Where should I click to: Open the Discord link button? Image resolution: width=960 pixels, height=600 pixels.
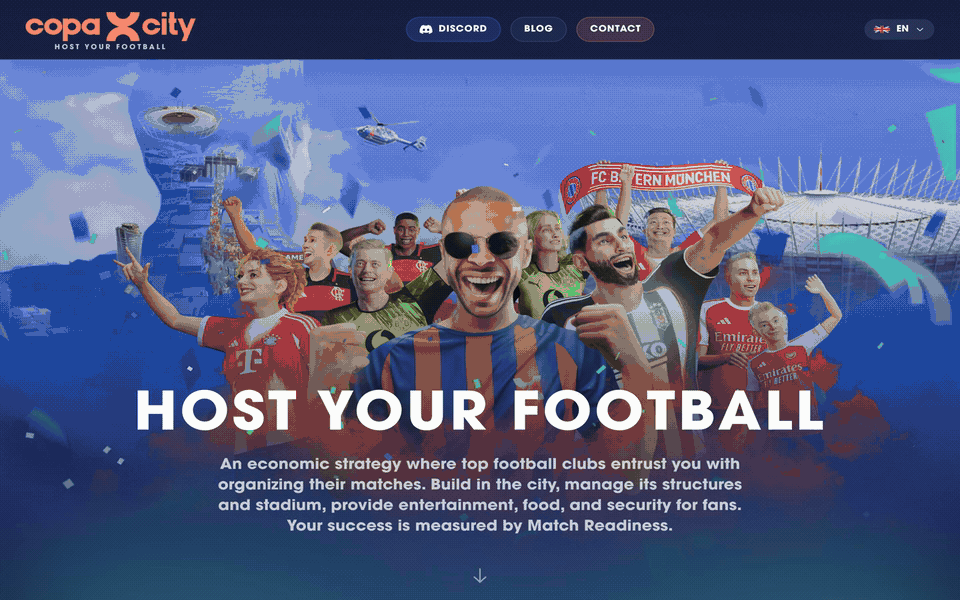coord(453,29)
